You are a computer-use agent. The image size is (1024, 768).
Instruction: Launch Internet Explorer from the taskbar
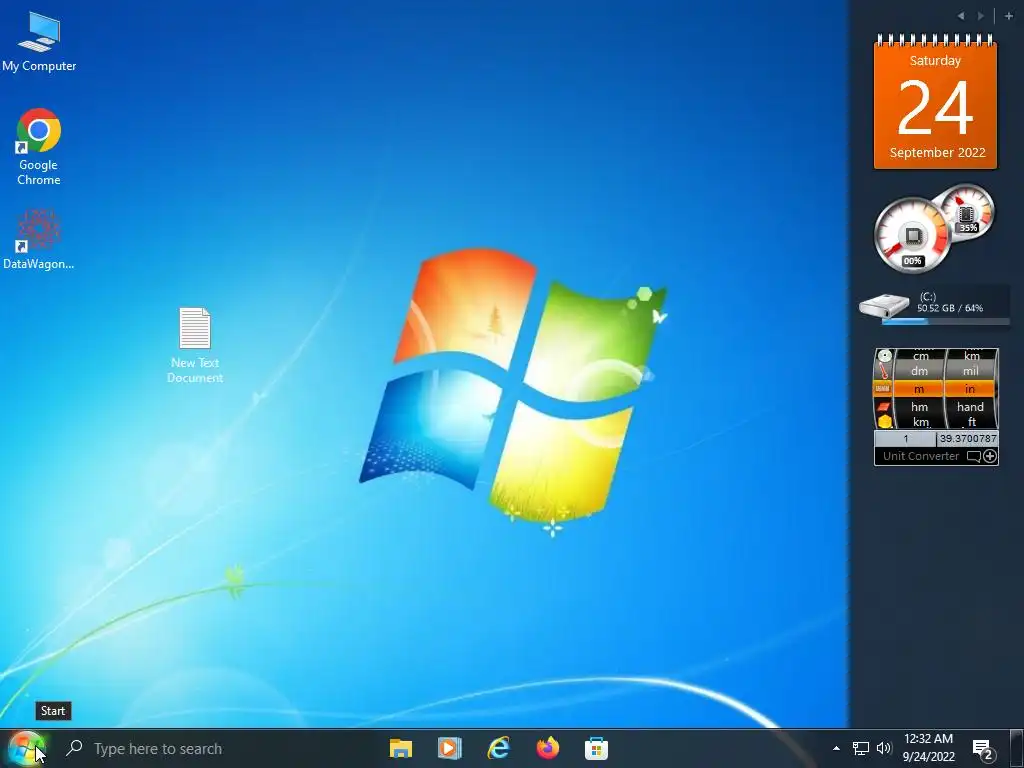coord(498,748)
